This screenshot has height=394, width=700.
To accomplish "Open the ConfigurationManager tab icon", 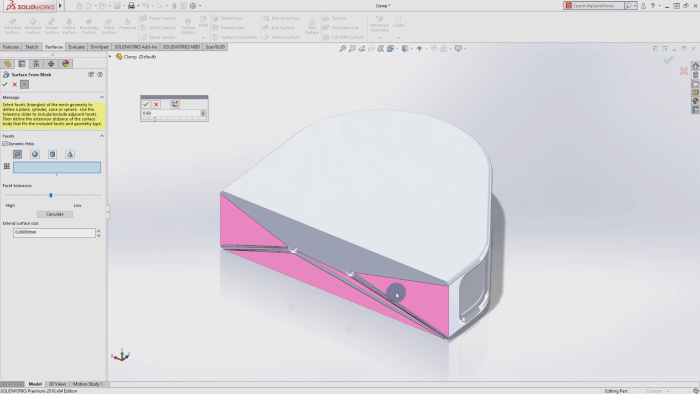I will 36,64.
